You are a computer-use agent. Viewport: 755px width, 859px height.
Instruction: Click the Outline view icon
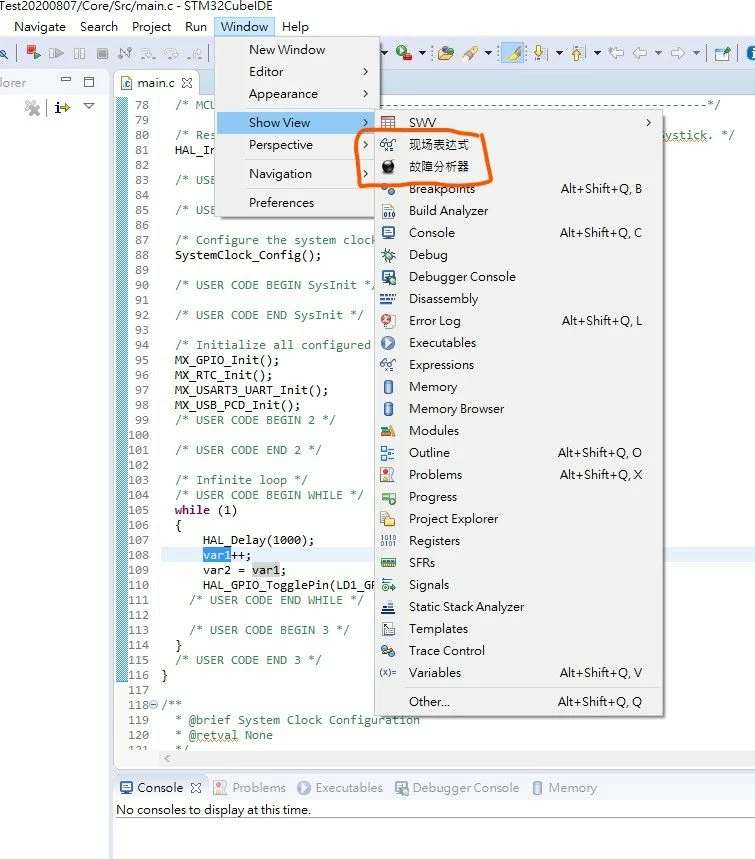coord(388,453)
